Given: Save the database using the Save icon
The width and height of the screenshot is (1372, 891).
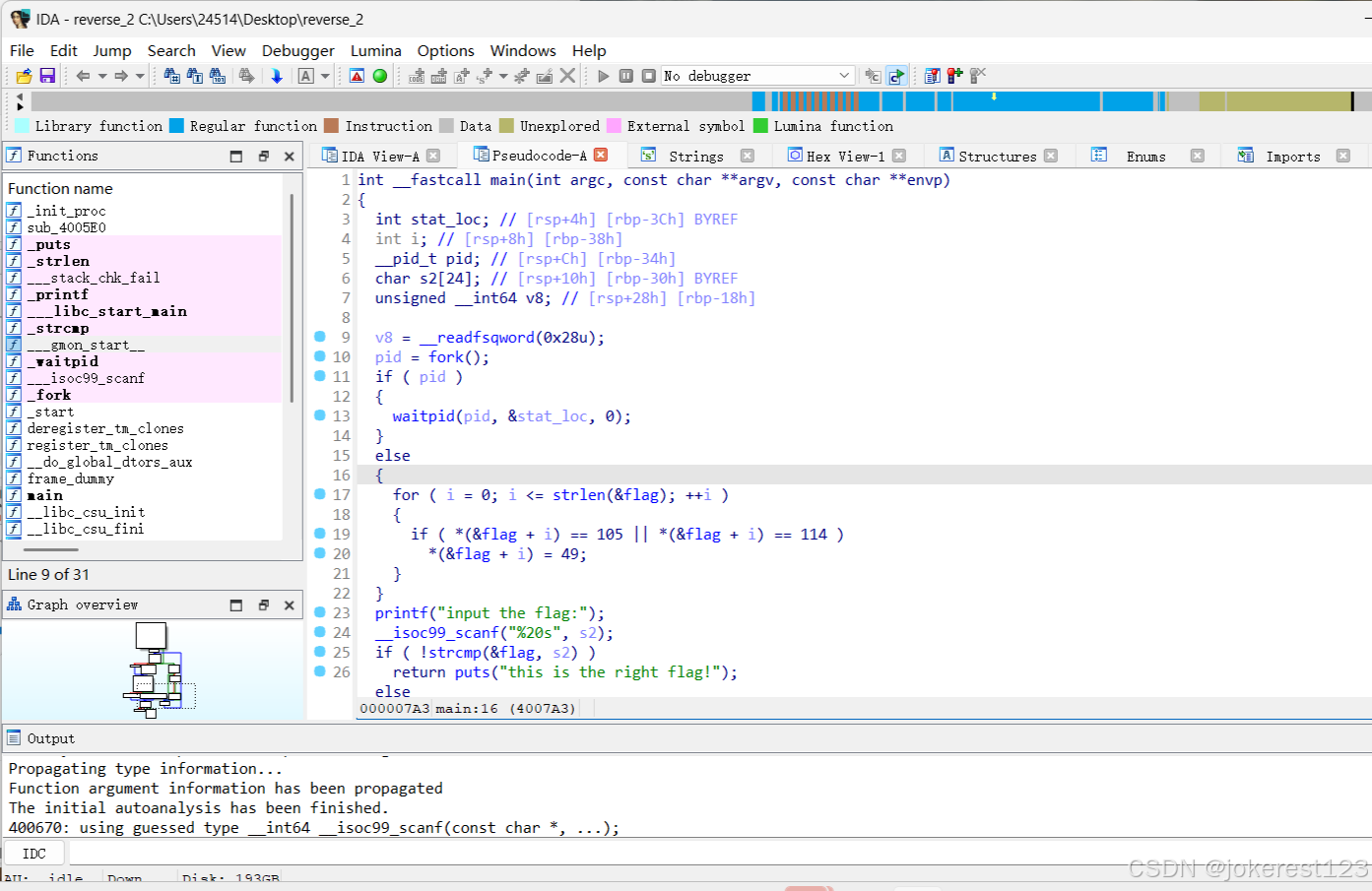Looking at the screenshot, I should [x=46, y=75].
